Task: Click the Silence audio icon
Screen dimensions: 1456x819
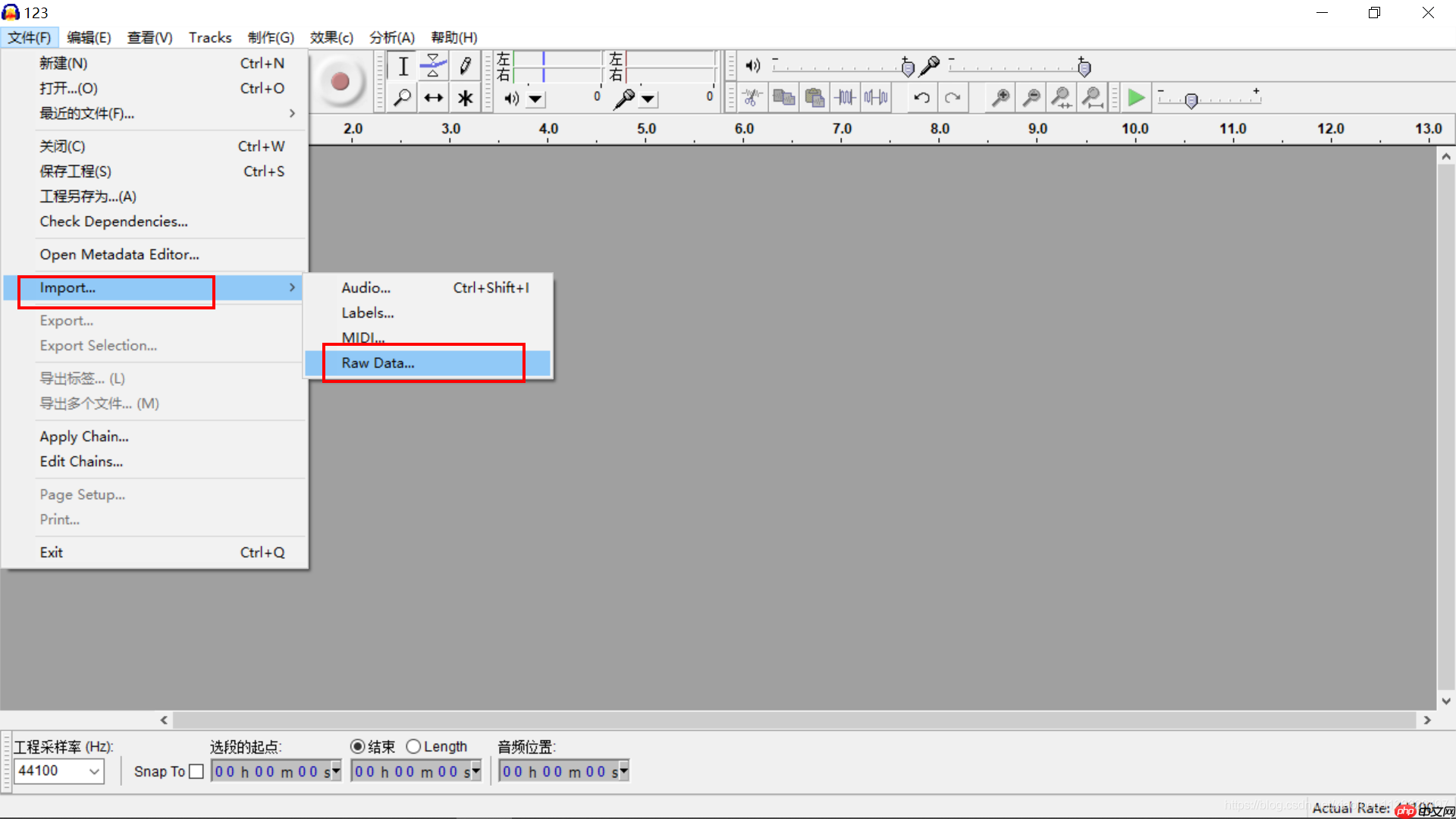Action: point(876,98)
